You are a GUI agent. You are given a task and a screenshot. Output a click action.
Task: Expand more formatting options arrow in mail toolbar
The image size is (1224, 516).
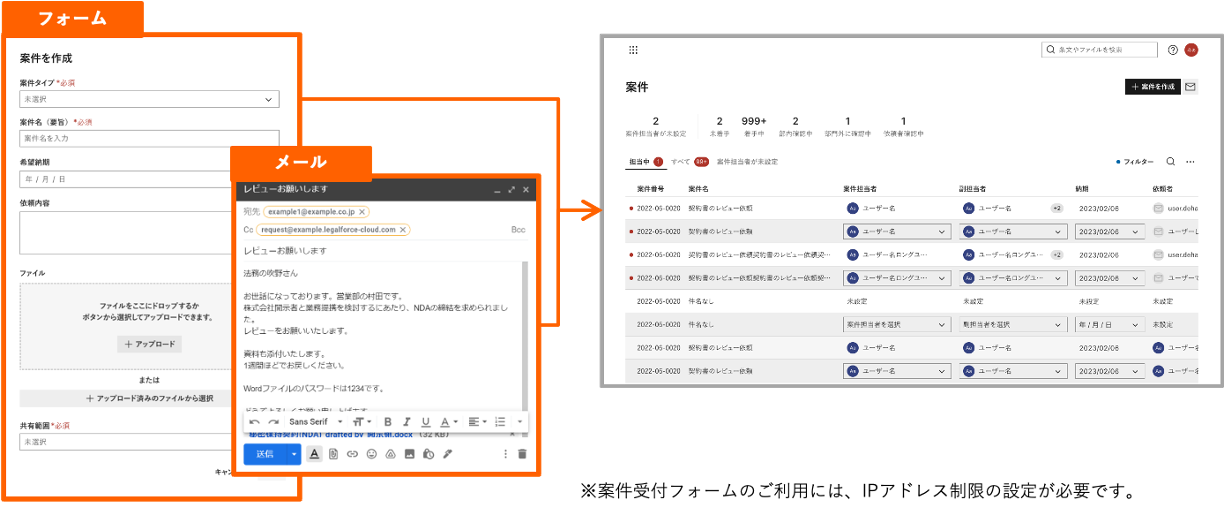[x=519, y=422]
